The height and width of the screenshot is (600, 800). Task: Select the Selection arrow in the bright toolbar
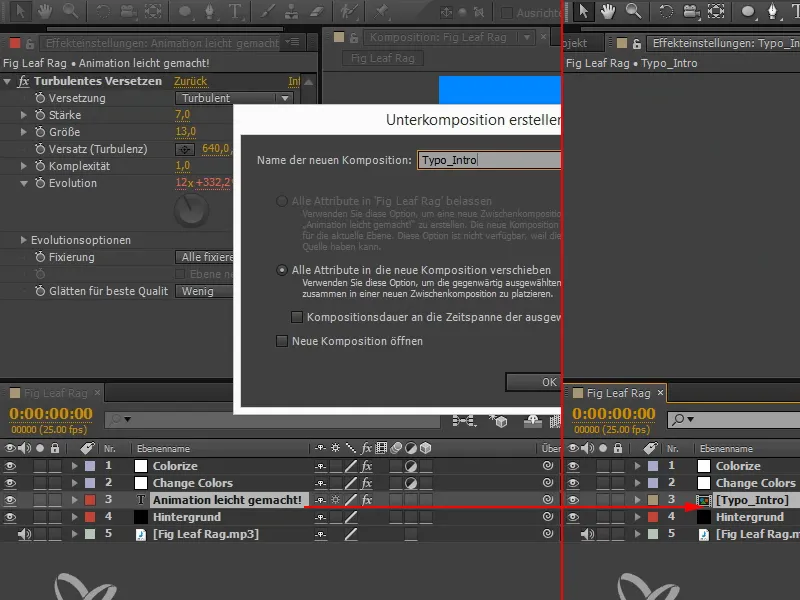(583, 11)
